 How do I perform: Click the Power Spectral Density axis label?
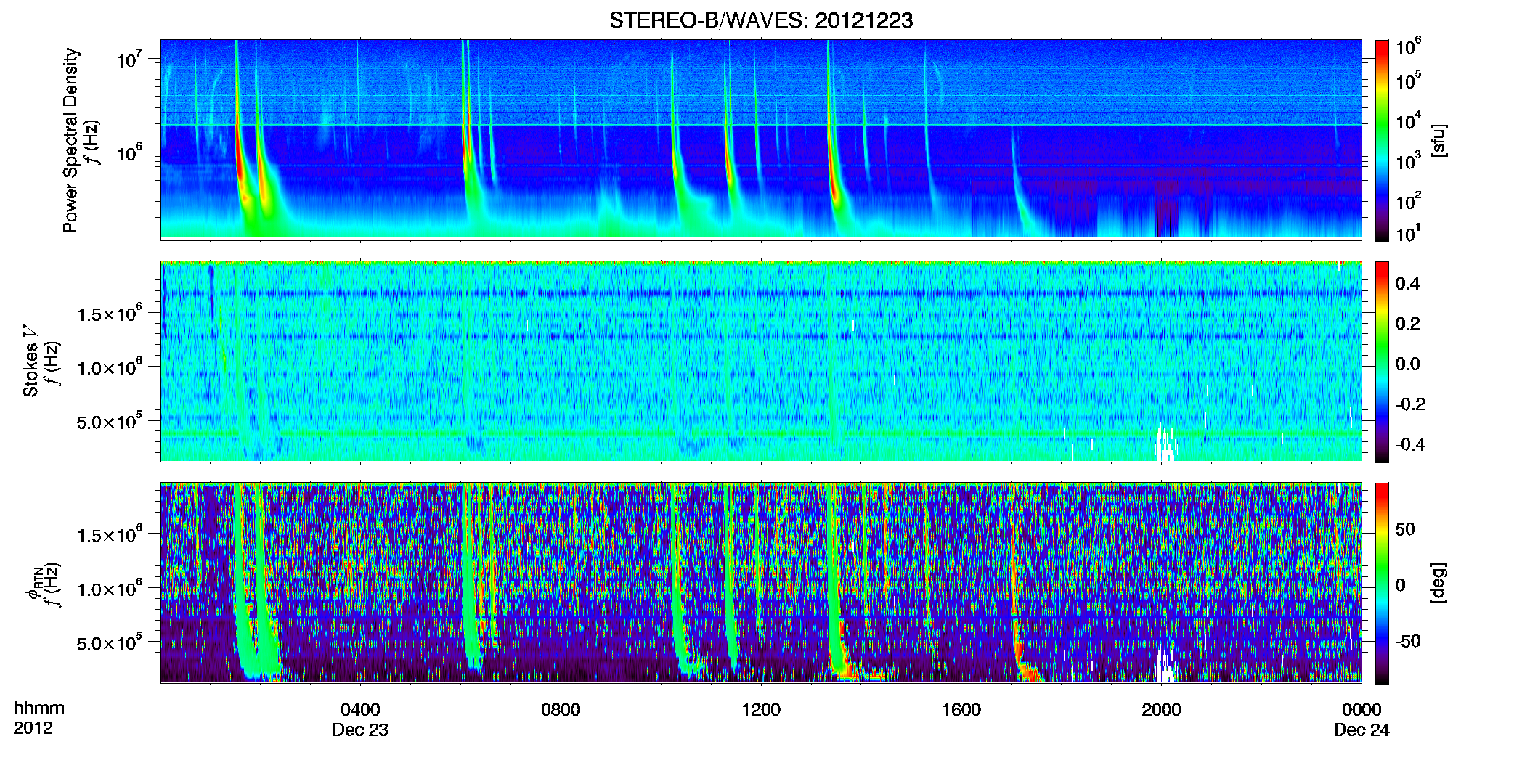[70, 140]
